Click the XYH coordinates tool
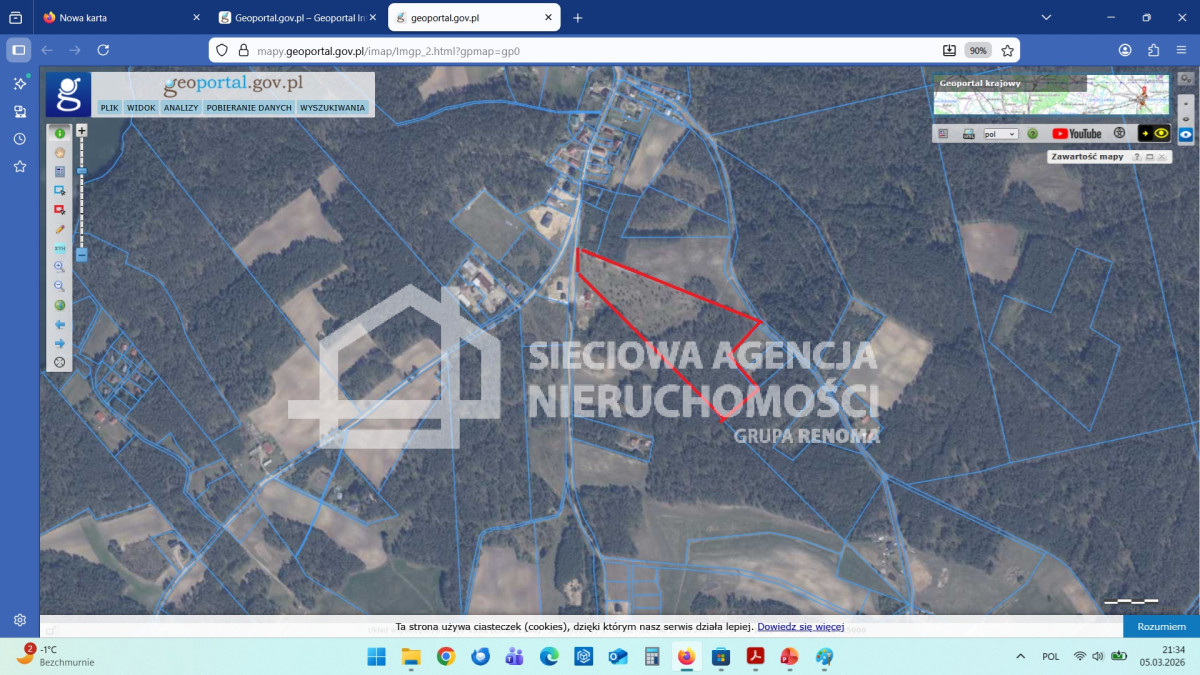The height and width of the screenshot is (675, 1200). (x=59, y=248)
